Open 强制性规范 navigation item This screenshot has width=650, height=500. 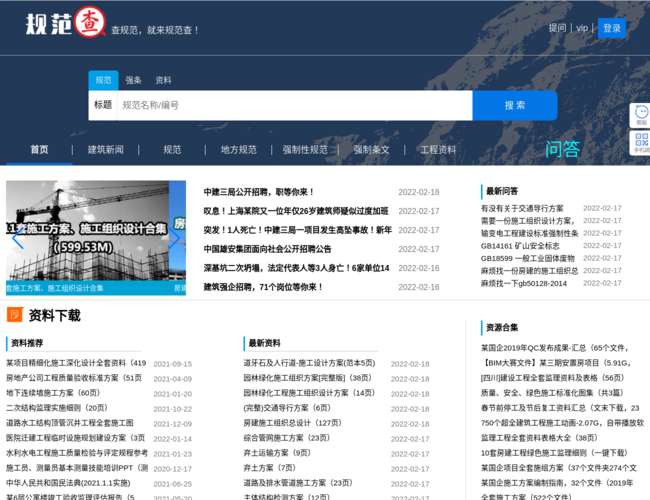305,150
